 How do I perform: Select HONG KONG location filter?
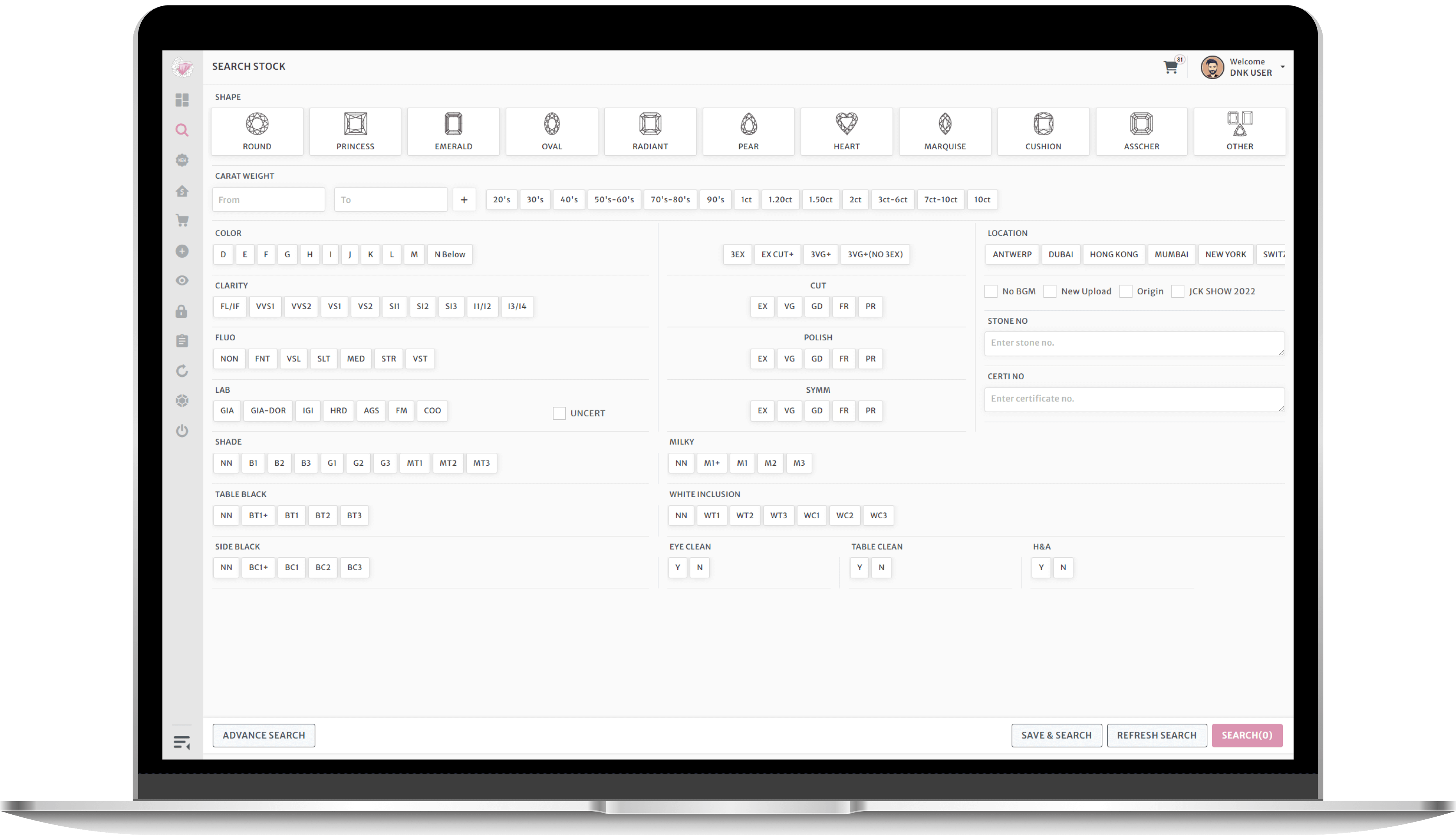(1113, 254)
